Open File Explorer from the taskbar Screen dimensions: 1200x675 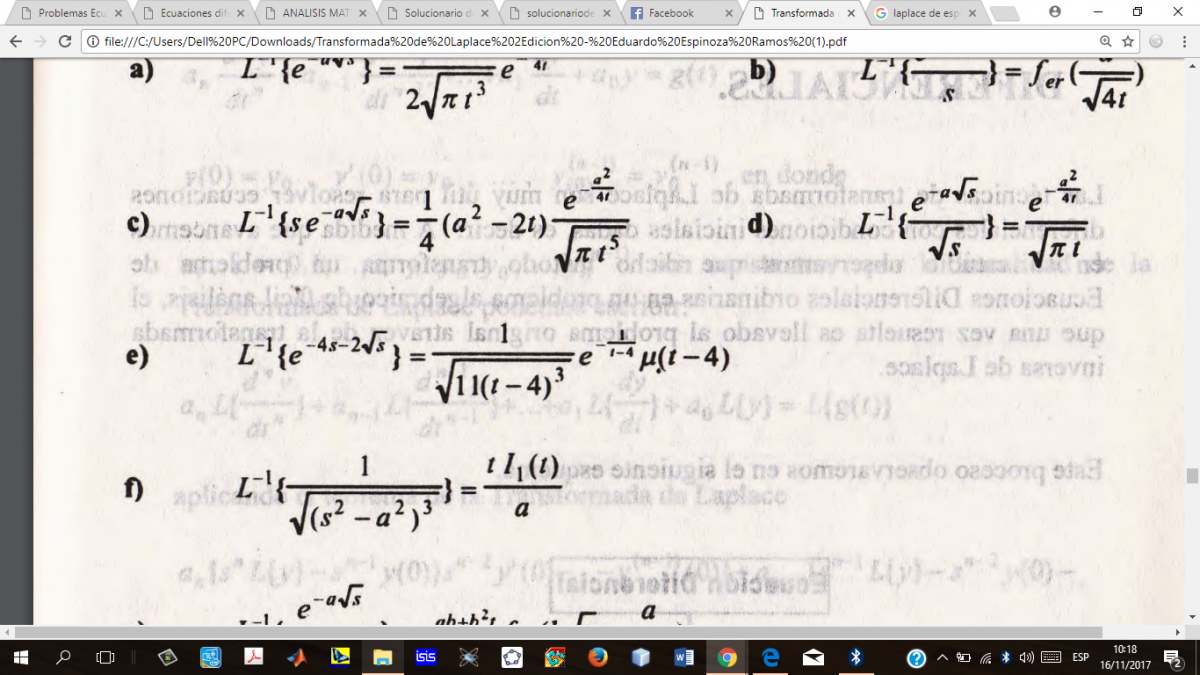pyautogui.click(x=382, y=657)
